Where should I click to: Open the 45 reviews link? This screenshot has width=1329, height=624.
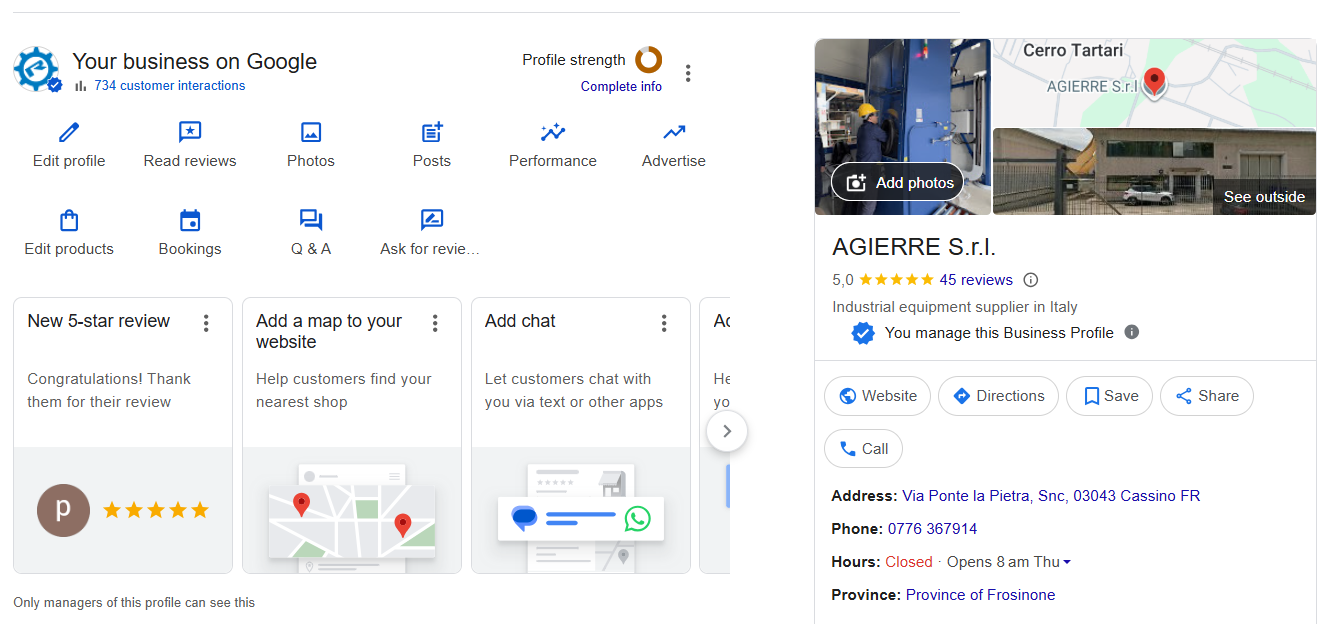pos(976,280)
